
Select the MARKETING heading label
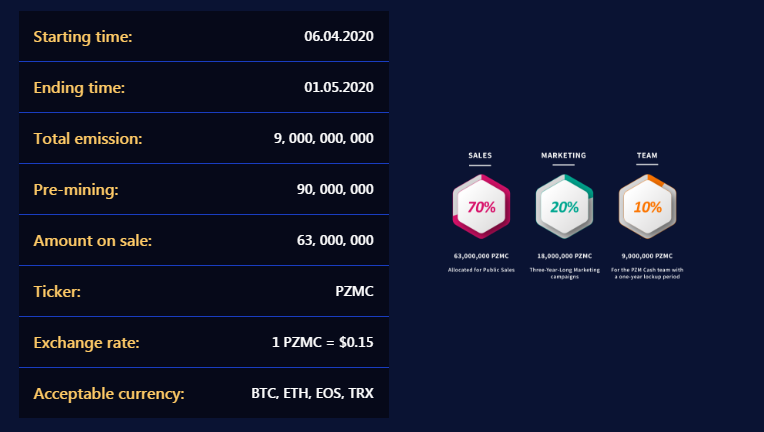564,155
